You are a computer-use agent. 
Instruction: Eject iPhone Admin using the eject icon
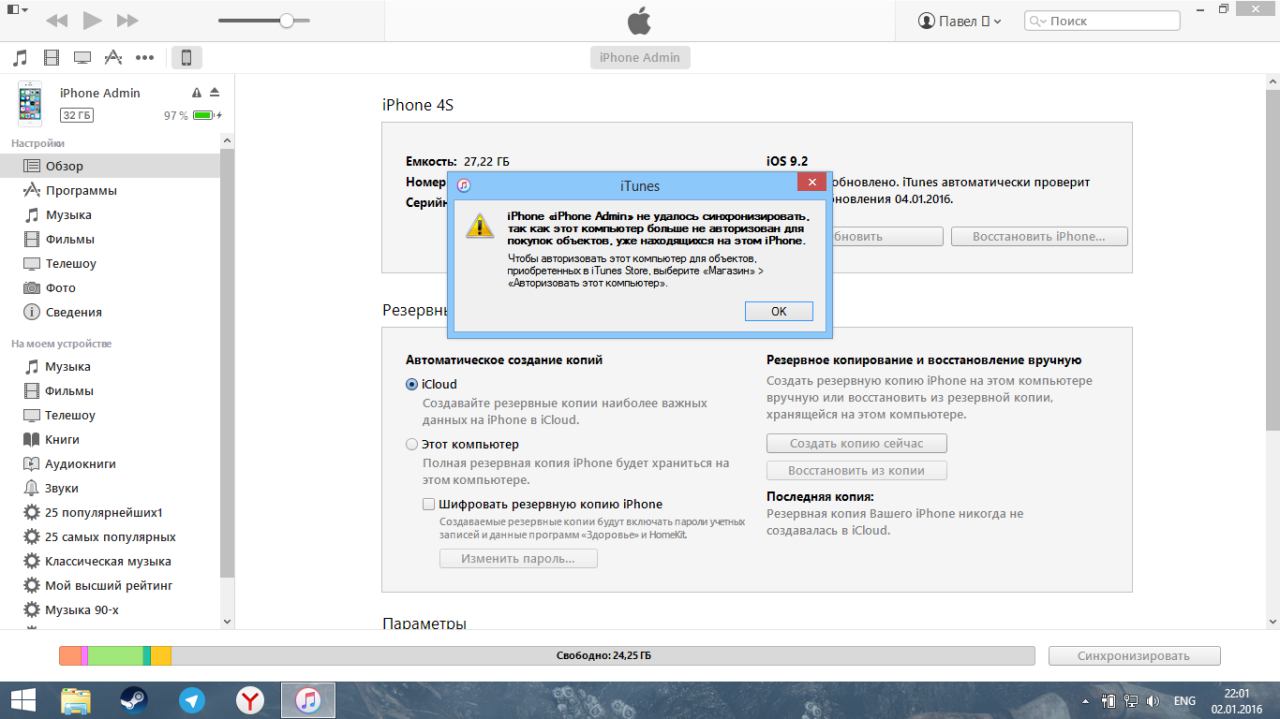[x=214, y=92]
